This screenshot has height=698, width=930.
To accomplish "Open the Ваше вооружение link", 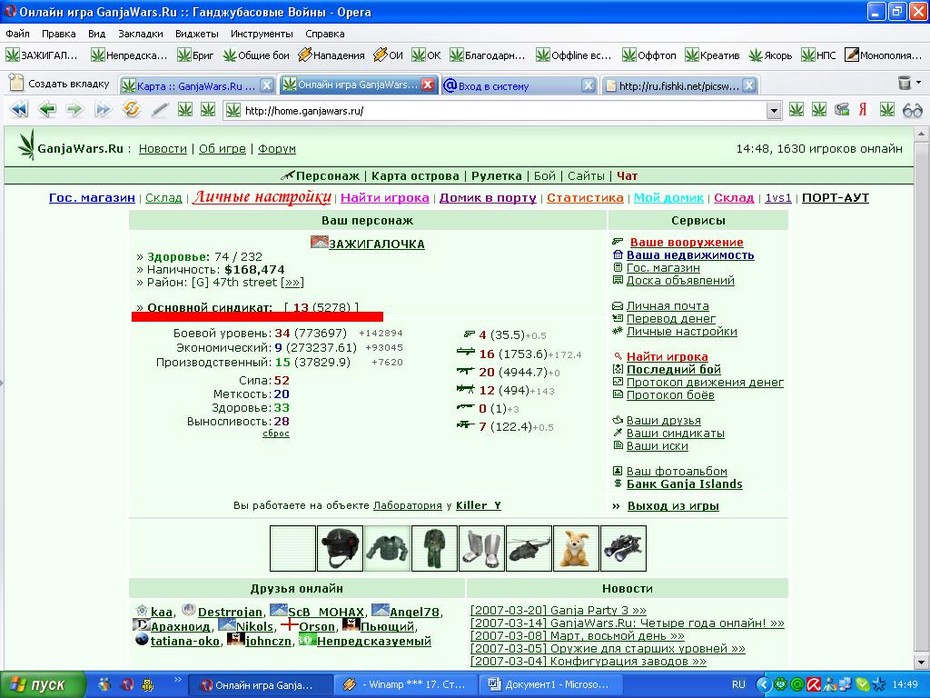I will coord(686,242).
